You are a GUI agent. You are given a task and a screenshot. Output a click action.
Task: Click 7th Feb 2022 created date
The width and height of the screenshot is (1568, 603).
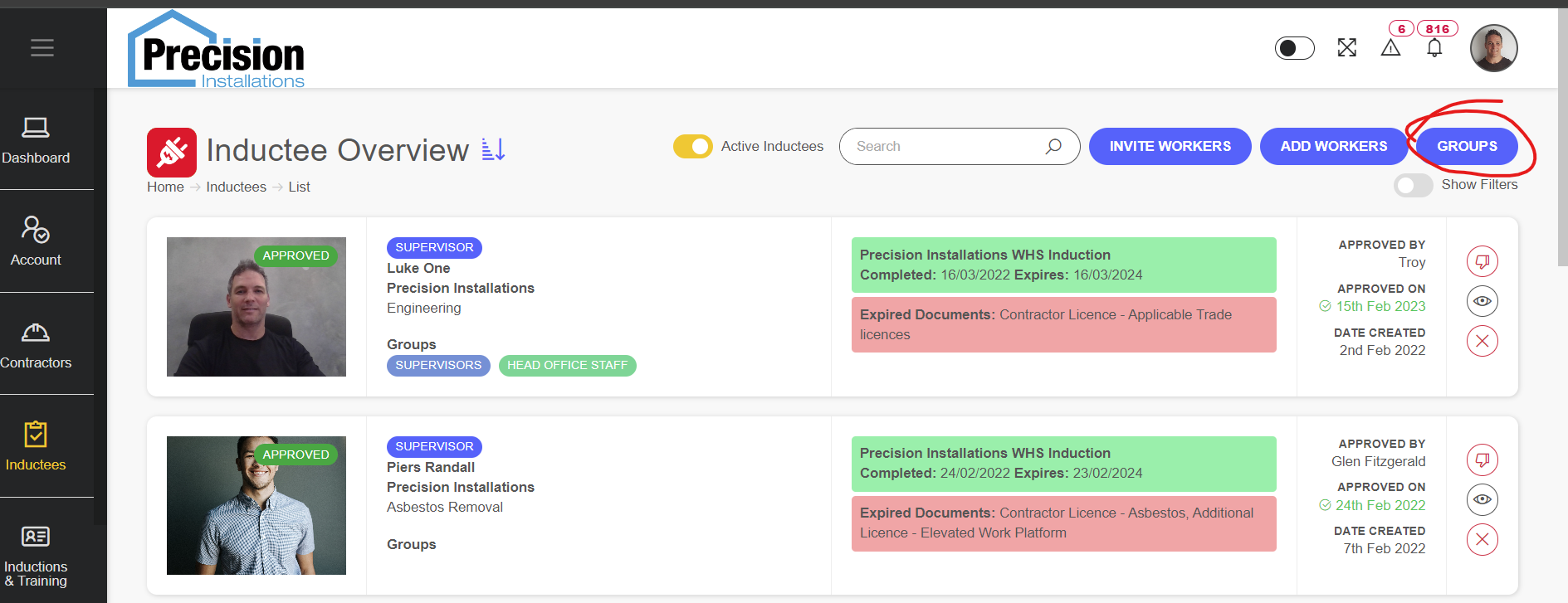(1384, 548)
